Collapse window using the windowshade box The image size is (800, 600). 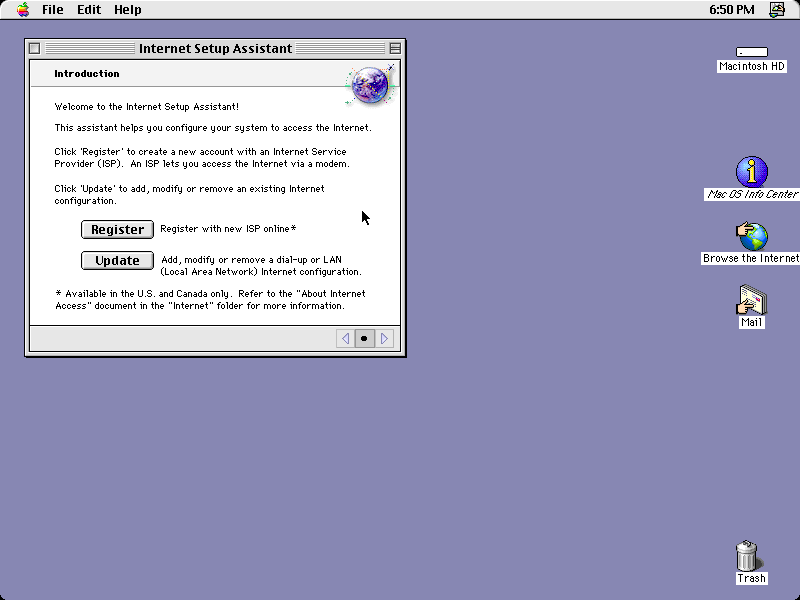pos(395,48)
